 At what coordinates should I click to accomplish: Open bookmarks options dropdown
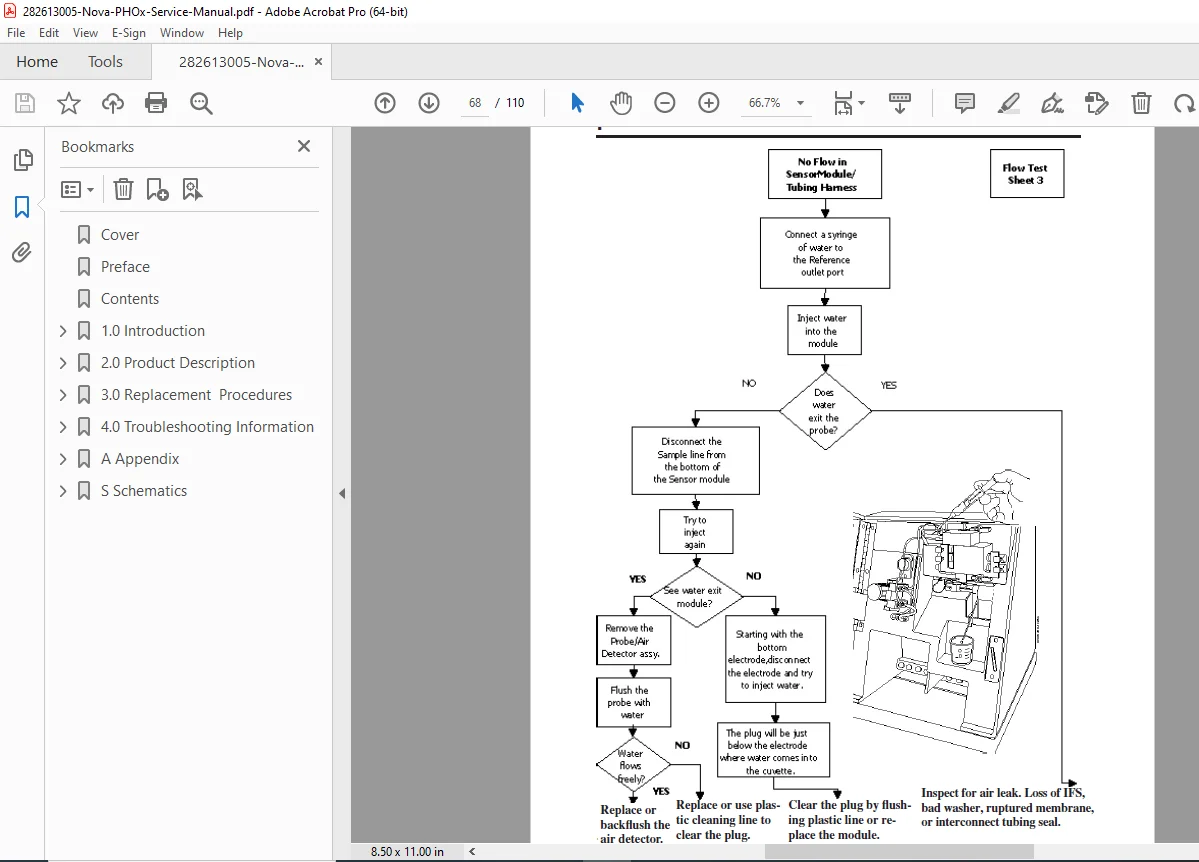77,189
